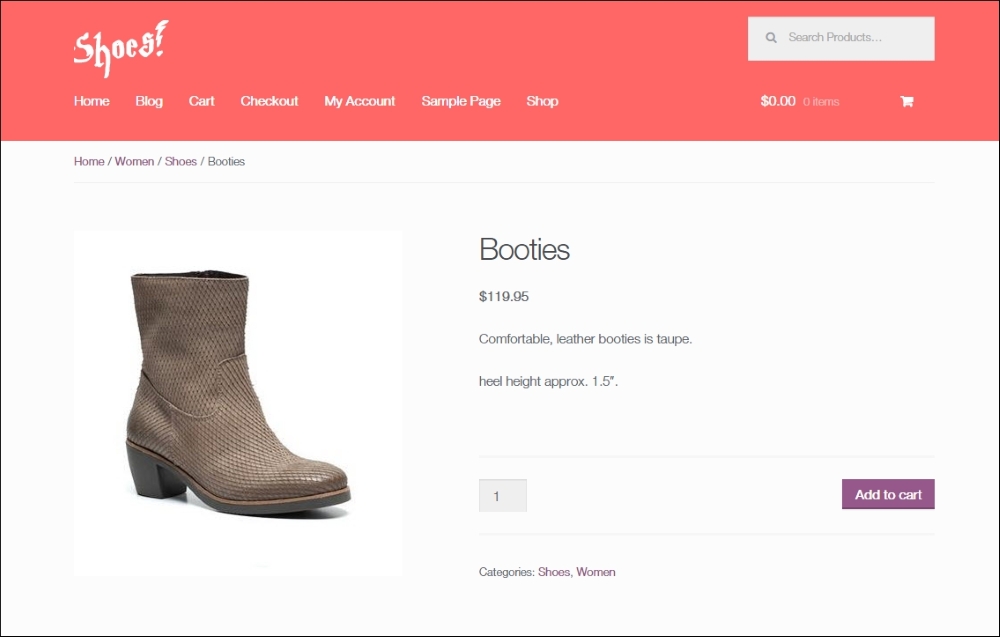The height and width of the screenshot is (637, 1000).
Task: Click the search magnifier icon
Action: click(x=771, y=38)
